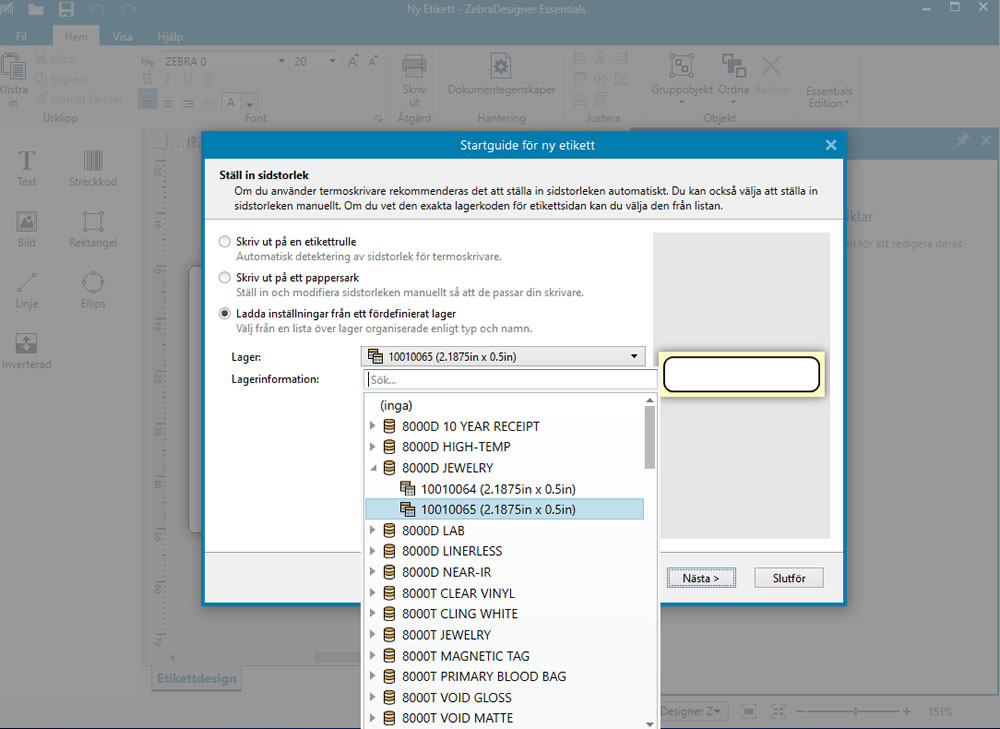
Task: Click the stock list vertical scrollbar thumb
Action: point(649,438)
